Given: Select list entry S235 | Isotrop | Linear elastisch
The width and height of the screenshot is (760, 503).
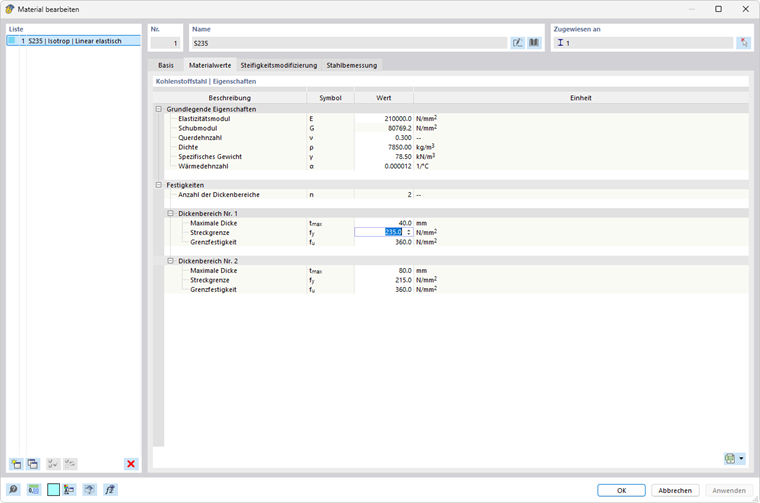Looking at the screenshot, I should [x=74, y=41].
